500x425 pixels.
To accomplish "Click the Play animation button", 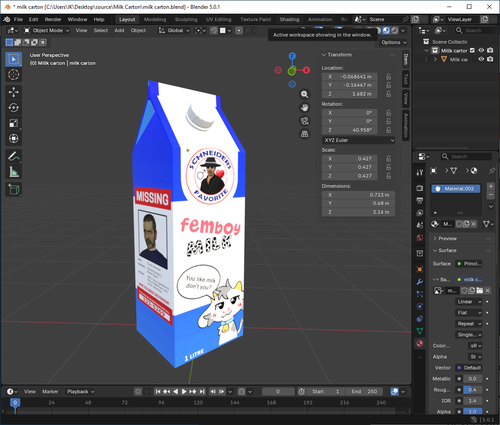I will click(x=184, y=392).
